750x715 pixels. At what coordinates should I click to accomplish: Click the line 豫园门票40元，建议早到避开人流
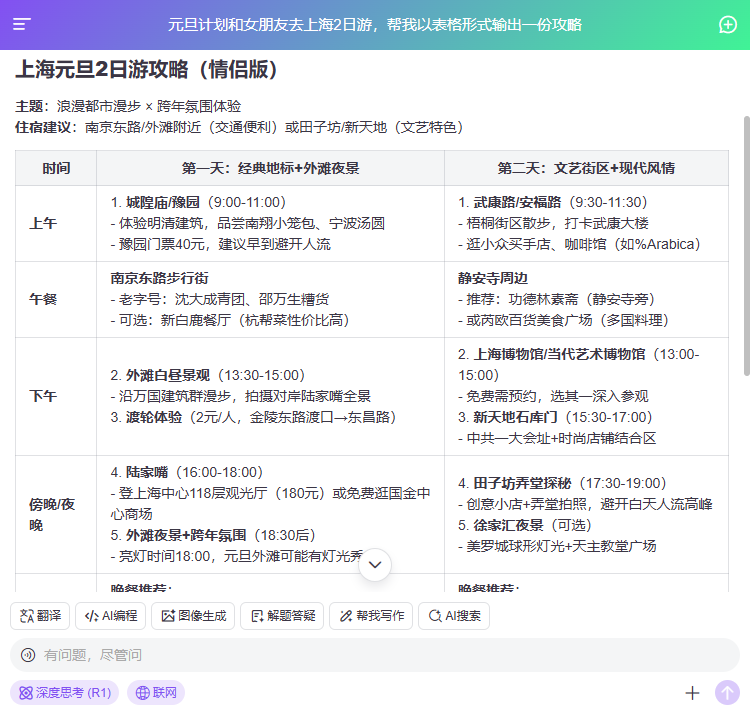tap(221, 244)
